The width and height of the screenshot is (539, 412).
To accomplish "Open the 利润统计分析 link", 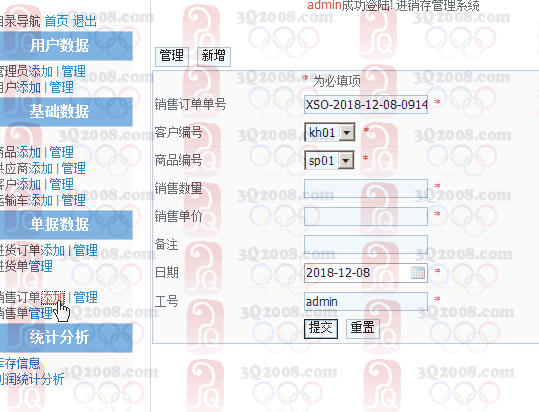I will click(32, 379).
